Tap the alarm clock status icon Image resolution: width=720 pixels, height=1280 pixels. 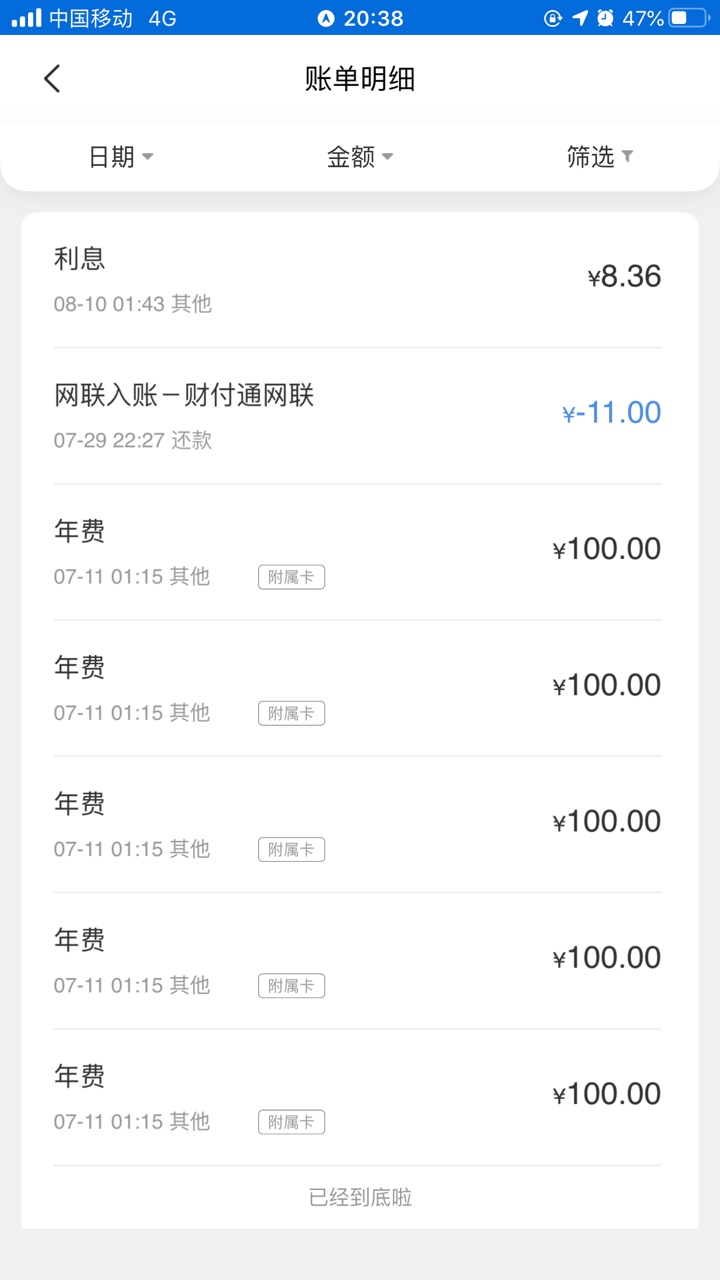605,18
